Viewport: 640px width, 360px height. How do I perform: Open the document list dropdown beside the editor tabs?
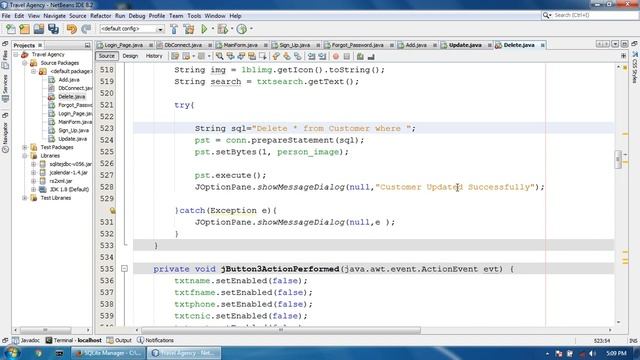[615, 44]
